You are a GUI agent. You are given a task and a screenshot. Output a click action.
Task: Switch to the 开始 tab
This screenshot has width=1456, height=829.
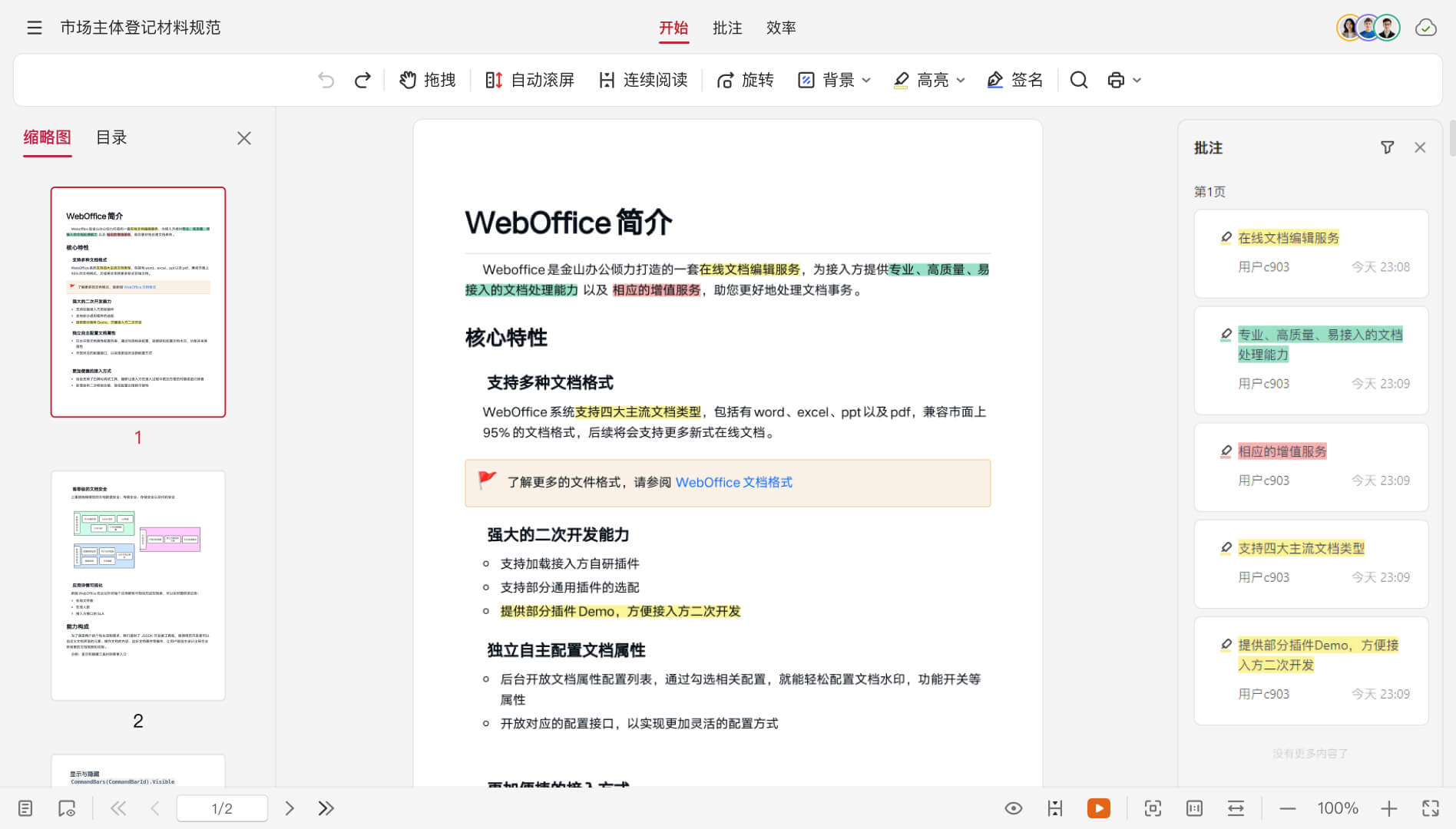[673, 28]
